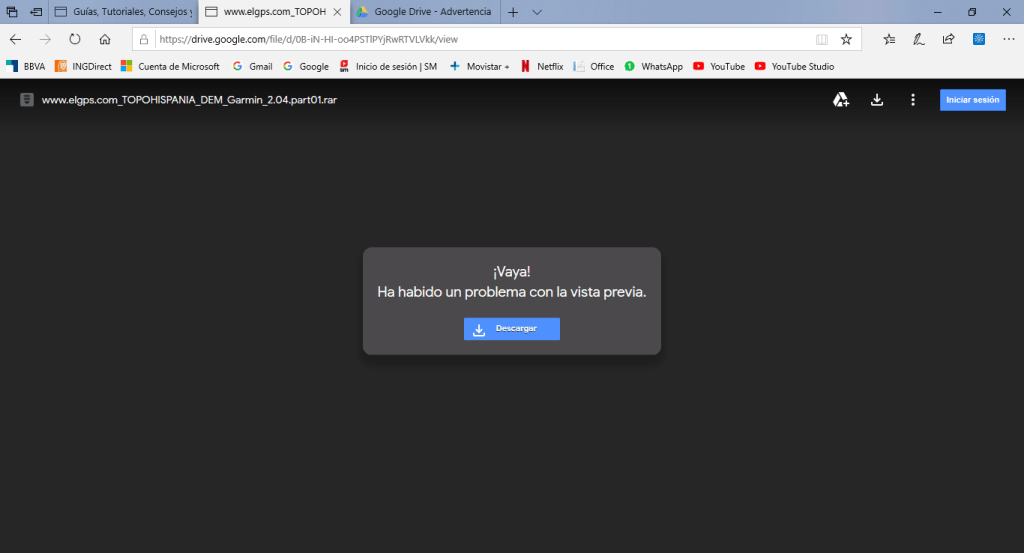Viewport: 1024px width, 553px height.
Task: Switch to the Google Drive - Advertencia tab
Action: click(424, 12)
